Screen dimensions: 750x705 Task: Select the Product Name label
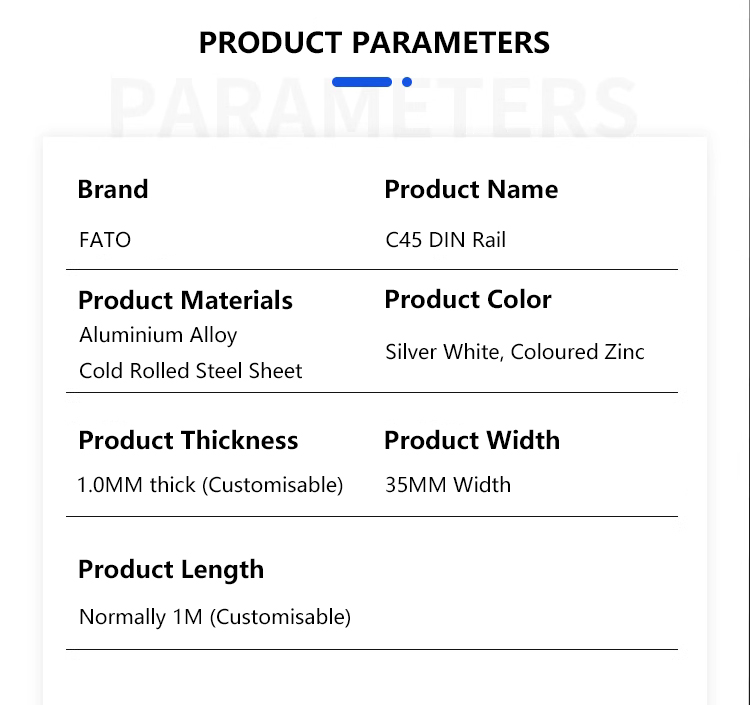471,190
